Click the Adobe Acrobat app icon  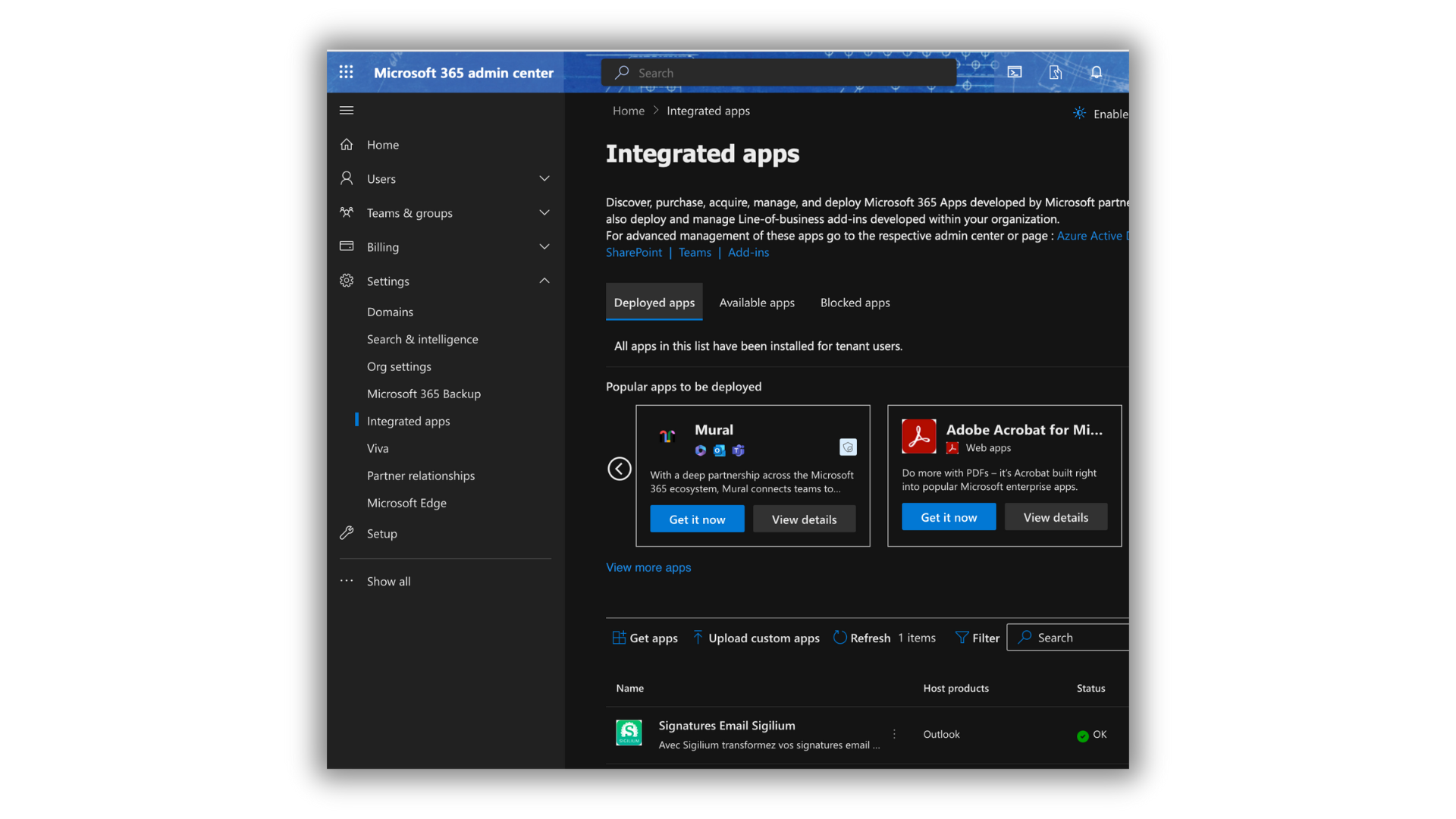[x=918, y=436]
